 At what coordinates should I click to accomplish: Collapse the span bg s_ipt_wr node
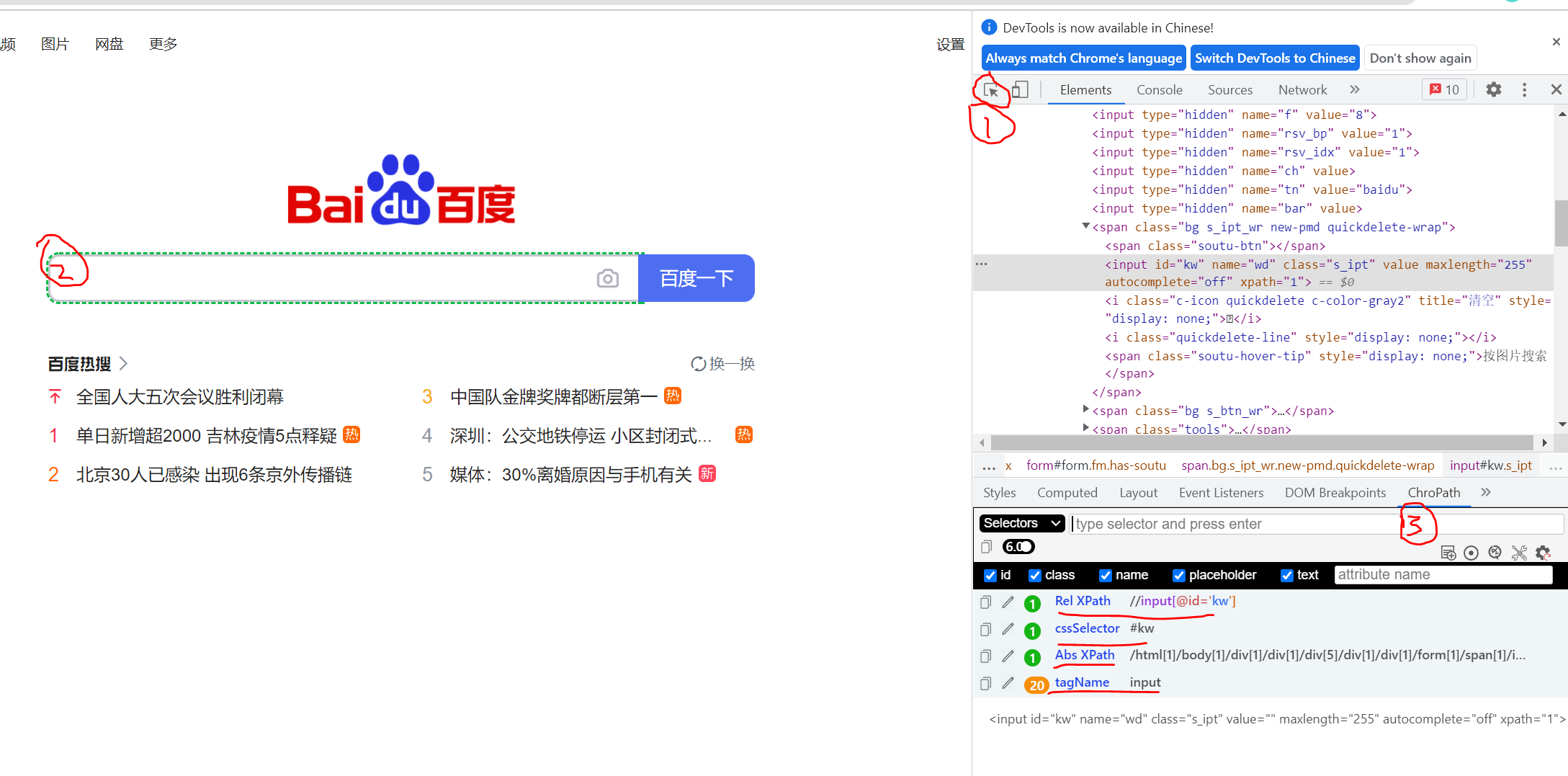[1085, 226]
